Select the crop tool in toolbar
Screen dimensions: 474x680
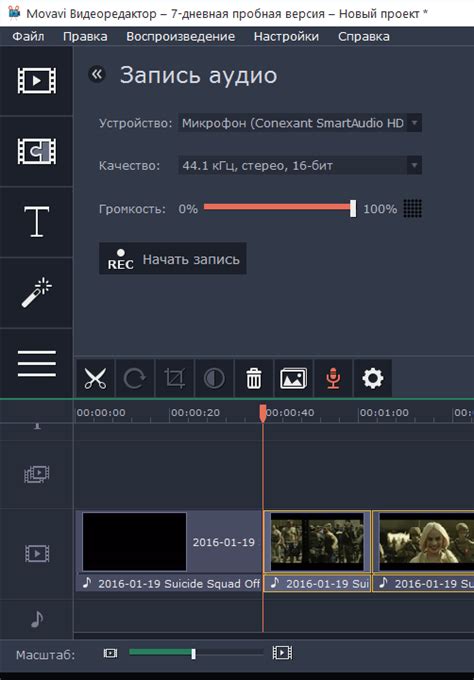(x=174, y=378)
